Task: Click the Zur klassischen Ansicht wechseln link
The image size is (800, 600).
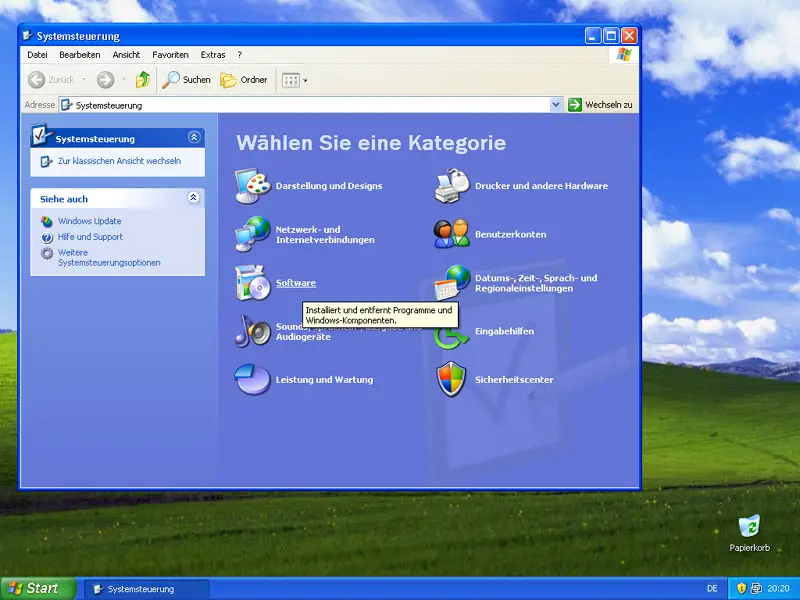Action: point(119,161)
